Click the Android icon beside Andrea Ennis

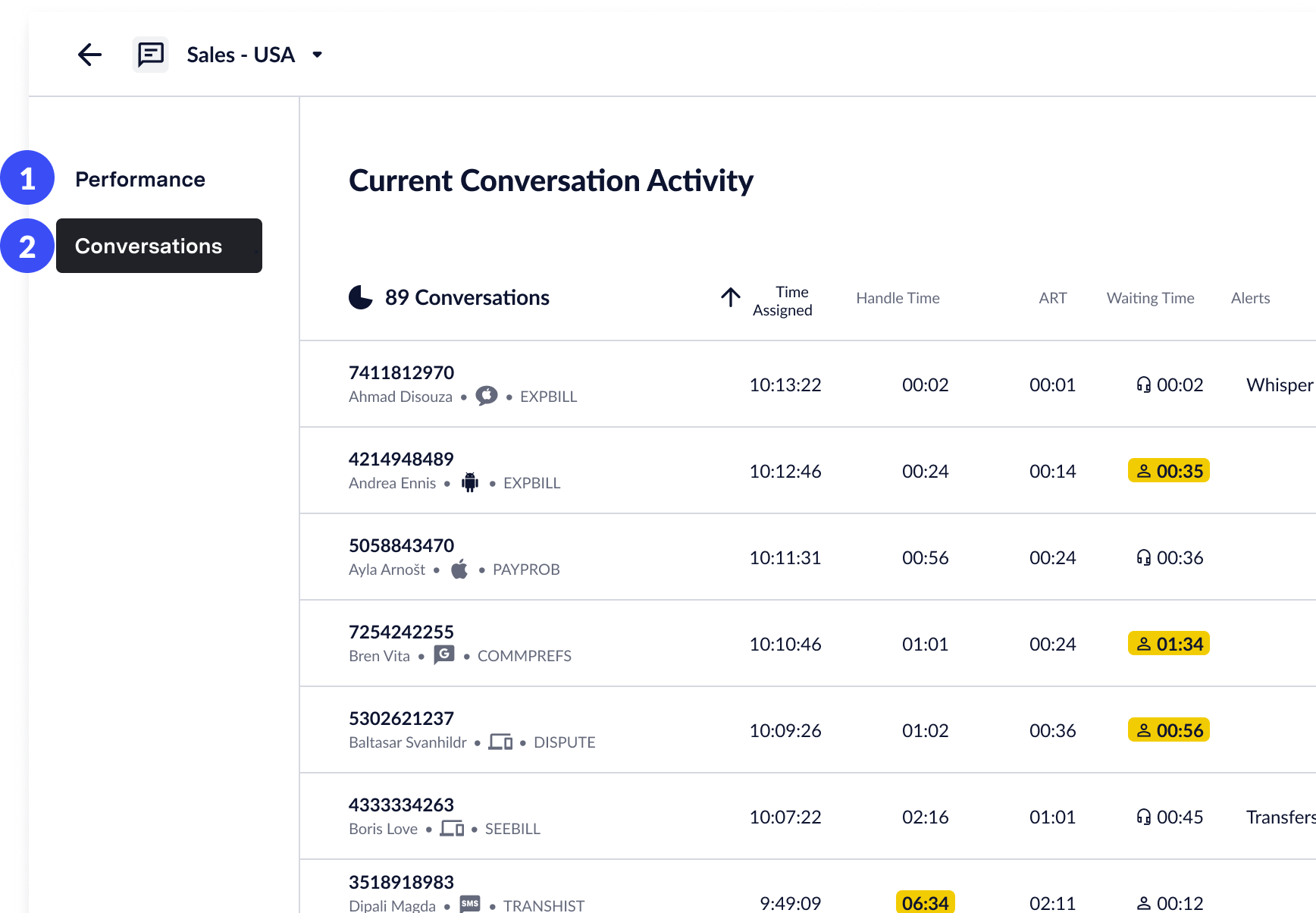pyautogui.click(x=470, y=482)
